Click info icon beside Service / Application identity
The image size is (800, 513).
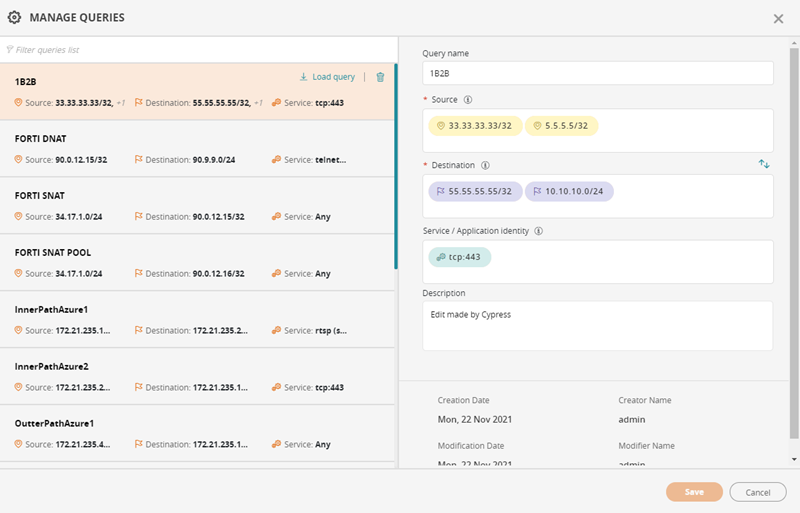[x=538, y=230]
